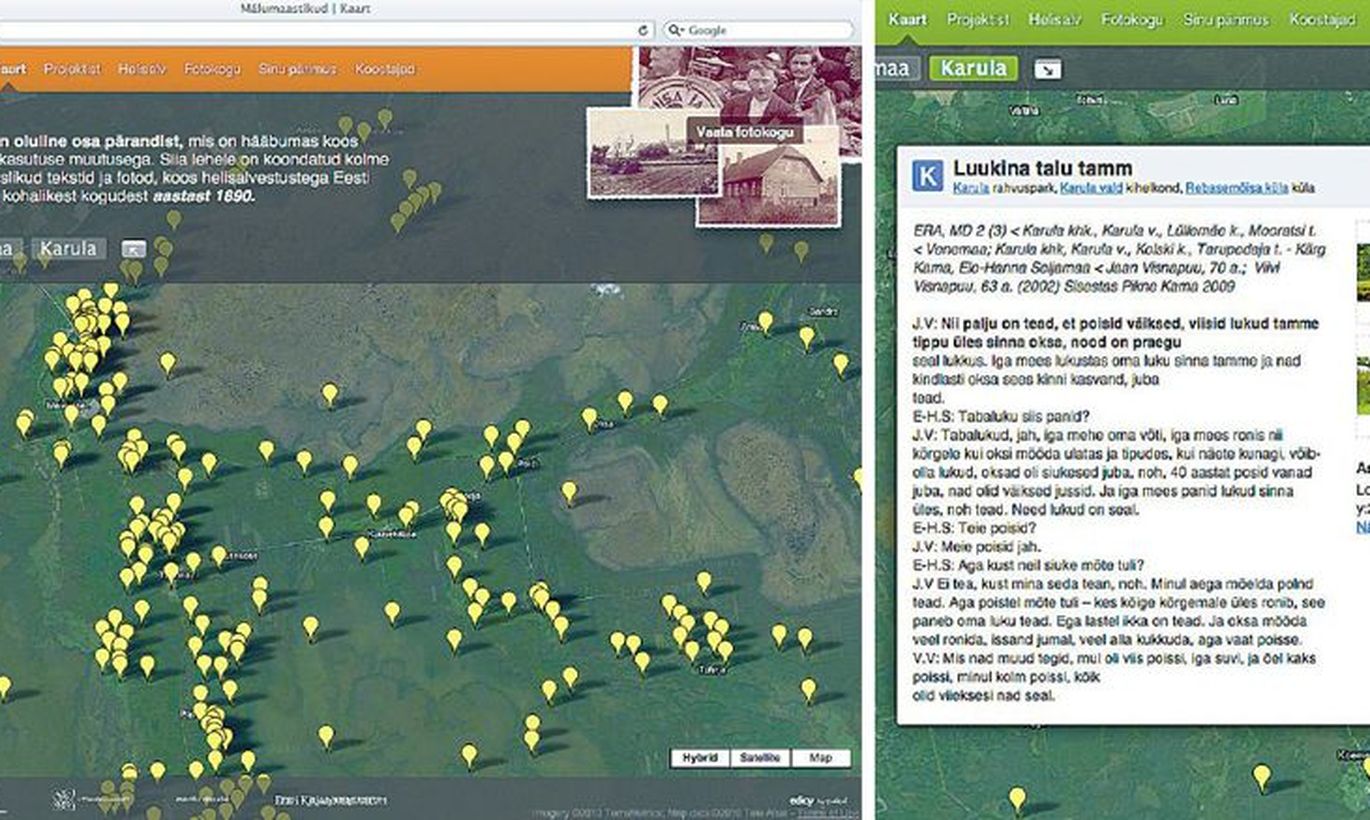Open Fotokogu in the orange navigation bar
This screenshot has width=1370, height=820.
(212, 70)
